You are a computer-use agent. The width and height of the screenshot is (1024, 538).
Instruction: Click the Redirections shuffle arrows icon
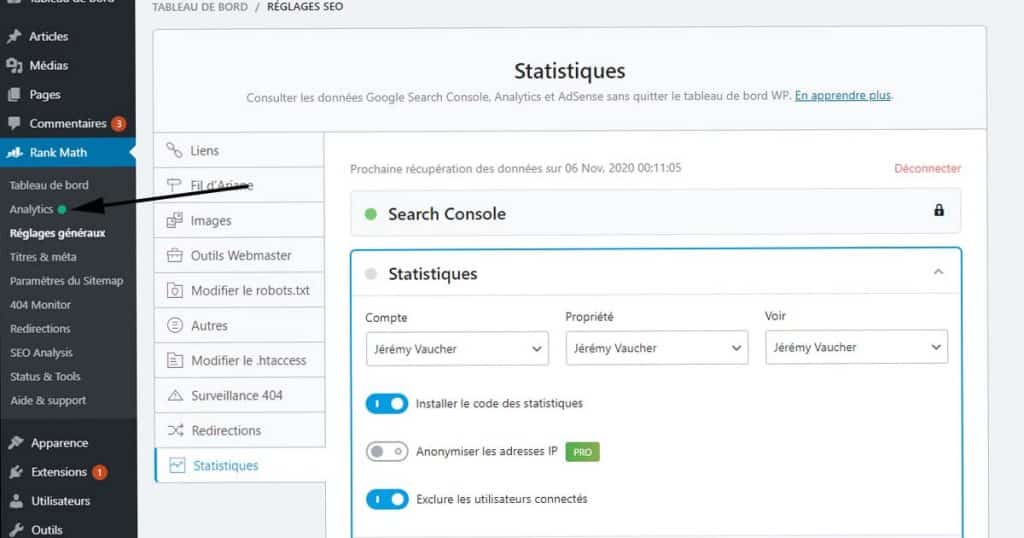pos(176,430)
